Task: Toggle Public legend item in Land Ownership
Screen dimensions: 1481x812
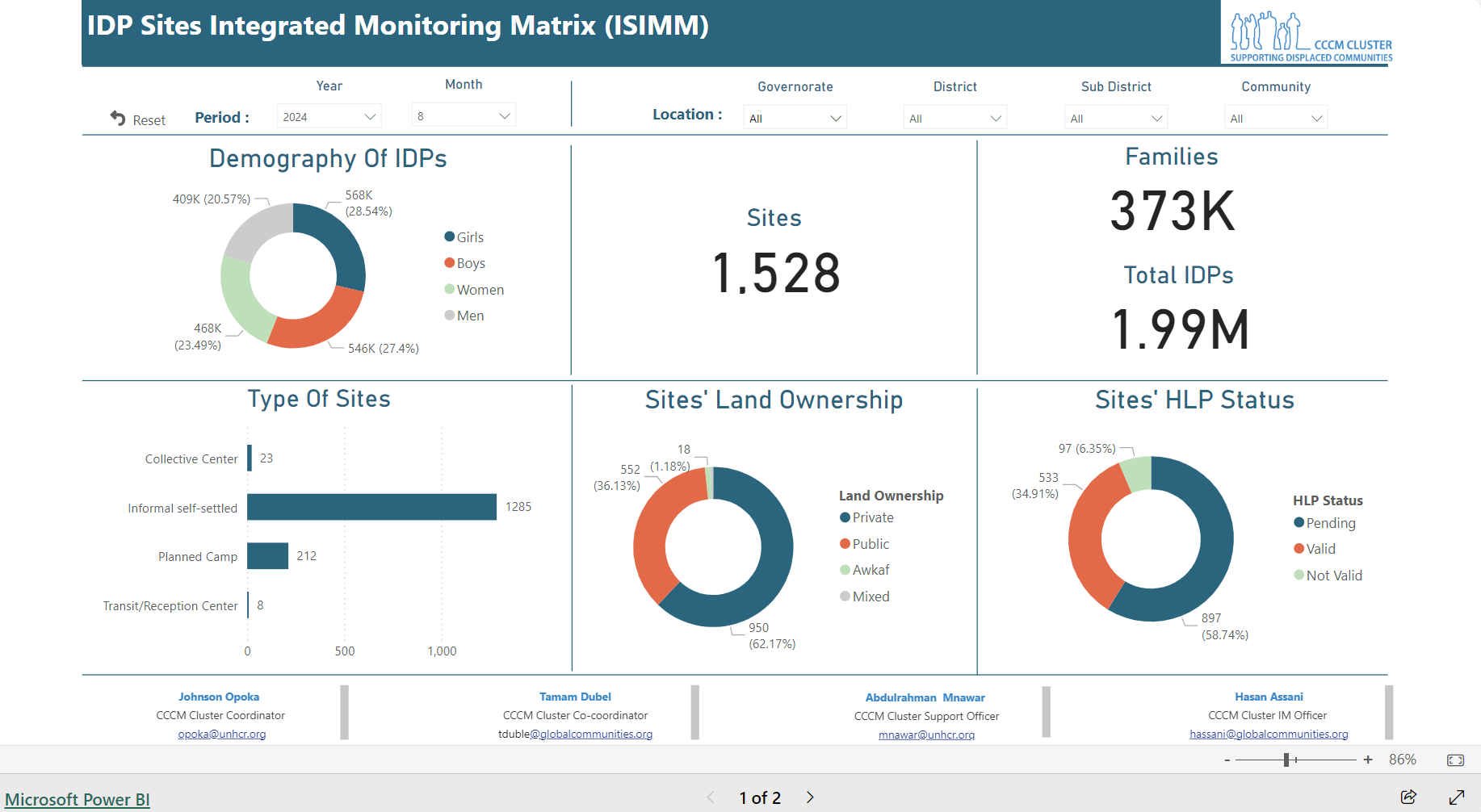Action: coord(864,544)
